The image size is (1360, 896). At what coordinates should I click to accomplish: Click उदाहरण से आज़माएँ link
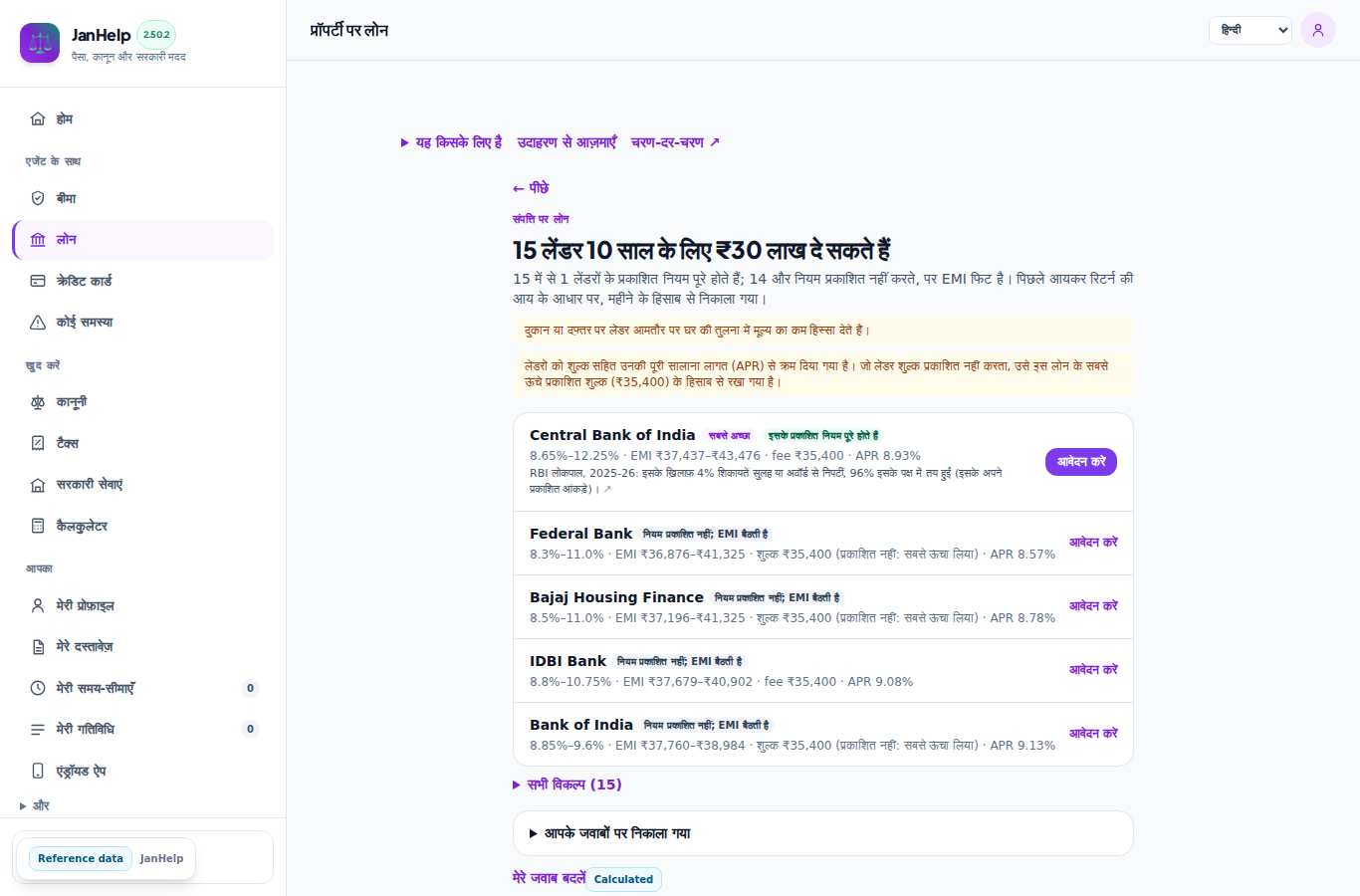[567, 142]
